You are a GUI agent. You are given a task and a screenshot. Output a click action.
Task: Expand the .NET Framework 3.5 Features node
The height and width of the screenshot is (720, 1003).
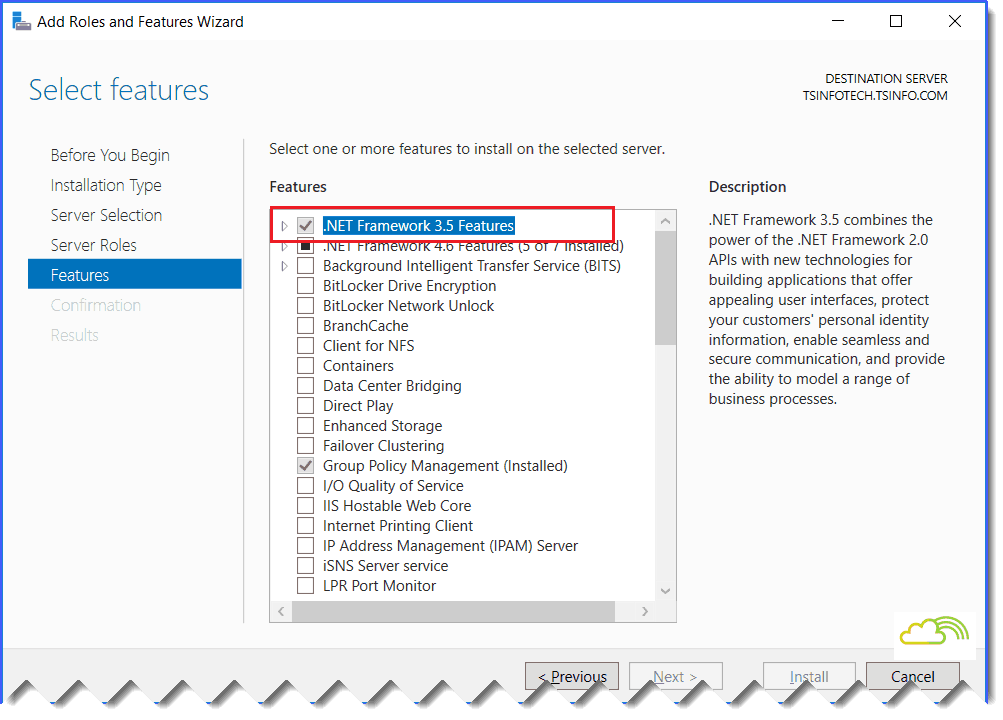point(283,225)
